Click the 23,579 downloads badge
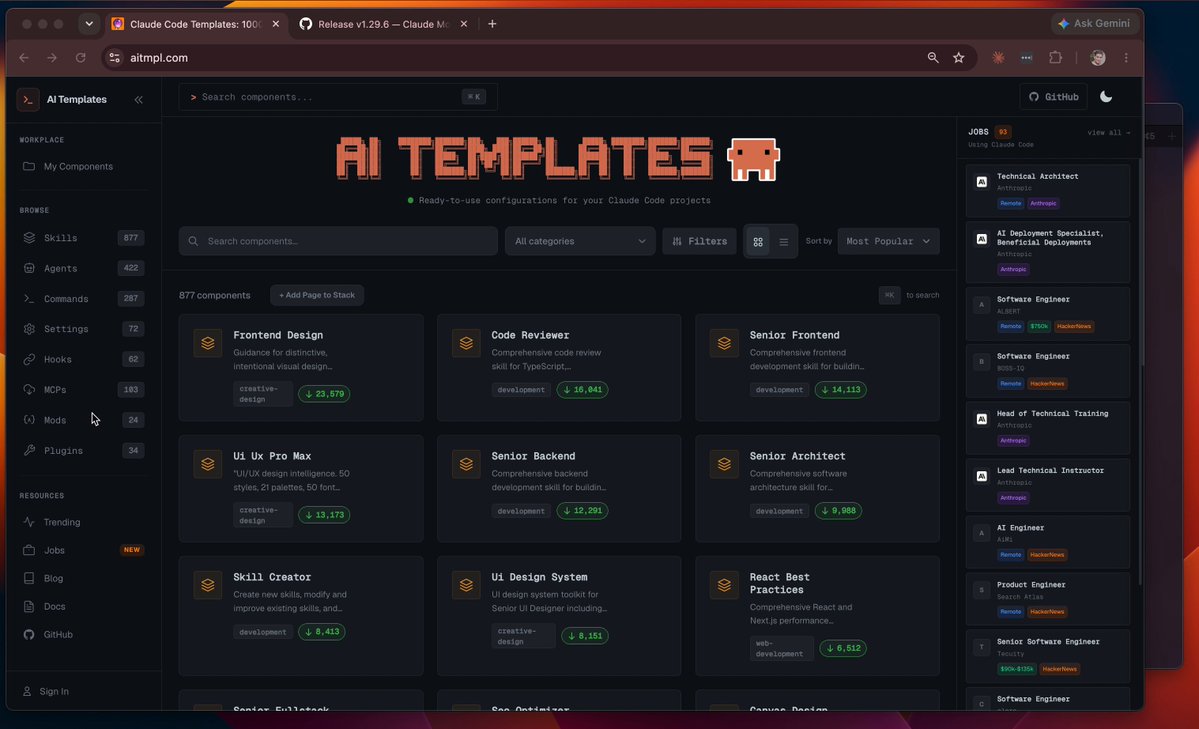The width and height of the screenshot is (1199, 729). (x=324, y=394)
